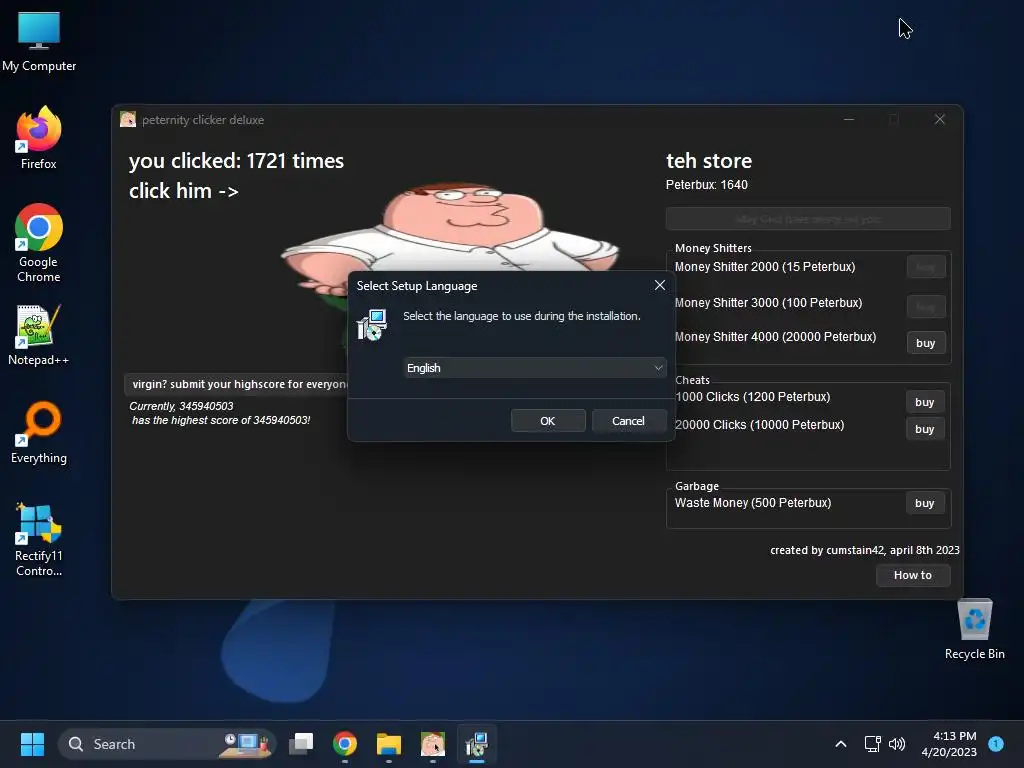The height and width of the screenshot is (768, 1024).
Task: Cancel the setup language dialog
Action: click(628, 421)
